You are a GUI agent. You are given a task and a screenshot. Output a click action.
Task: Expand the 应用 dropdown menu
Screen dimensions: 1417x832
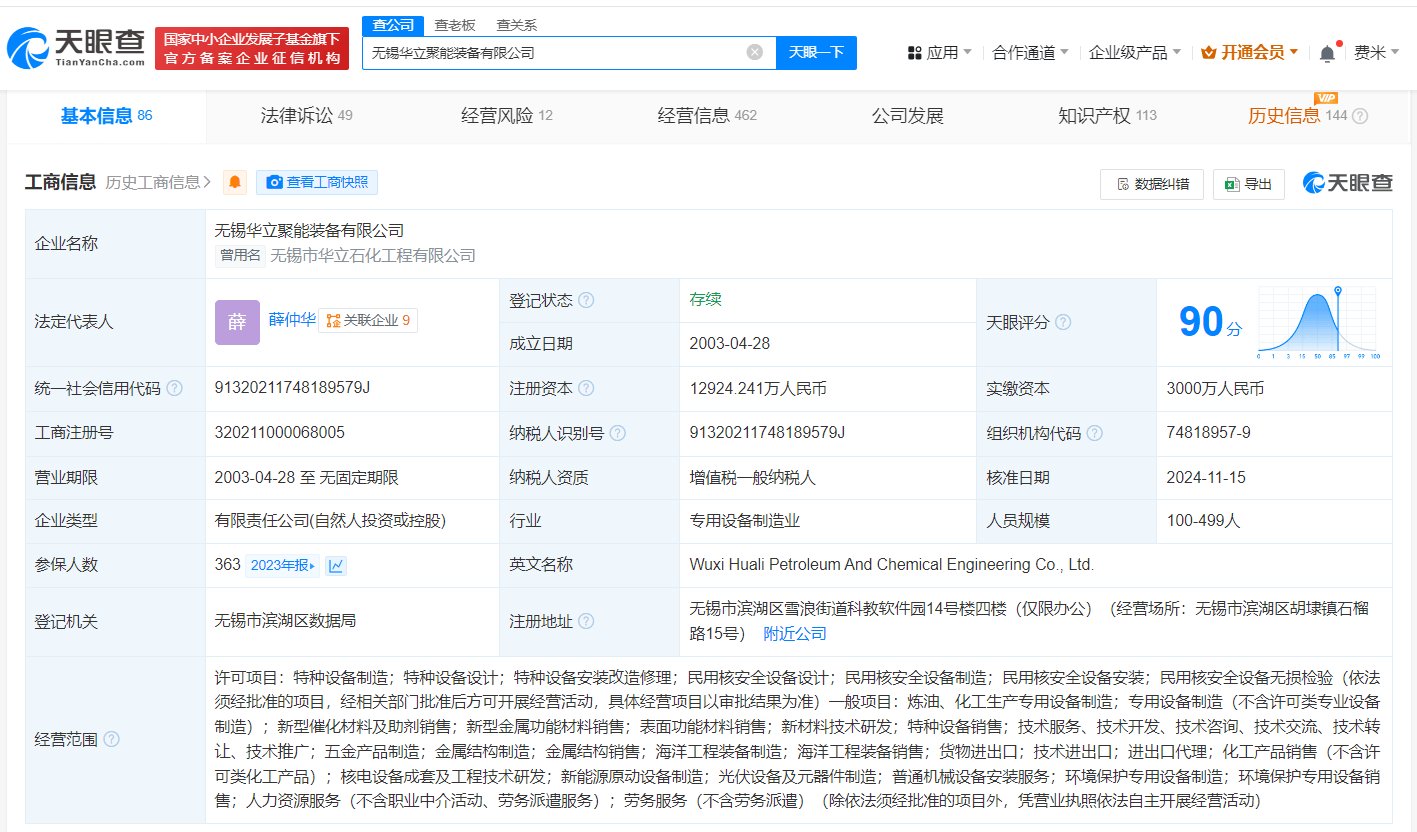[940, 53]
